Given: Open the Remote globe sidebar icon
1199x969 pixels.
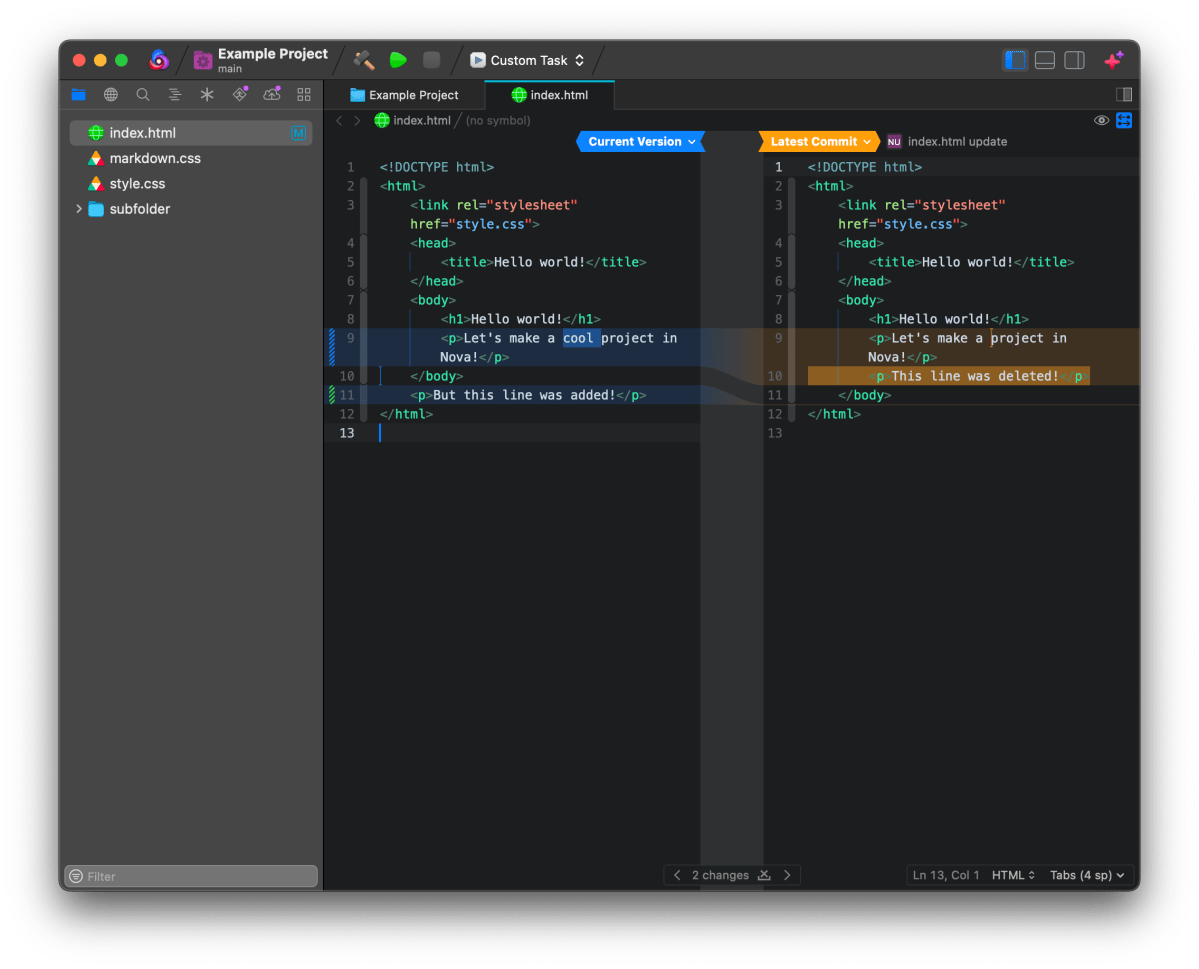Looking at the screenshot, I should point(111,95).
